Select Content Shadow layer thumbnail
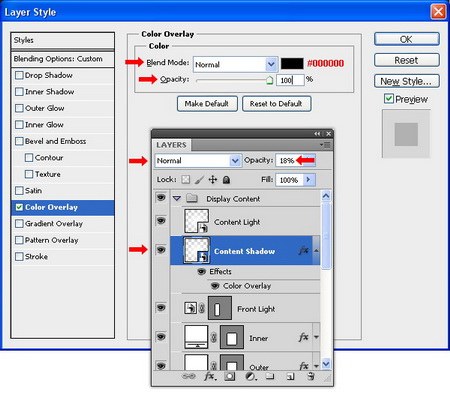 (196, 250)
